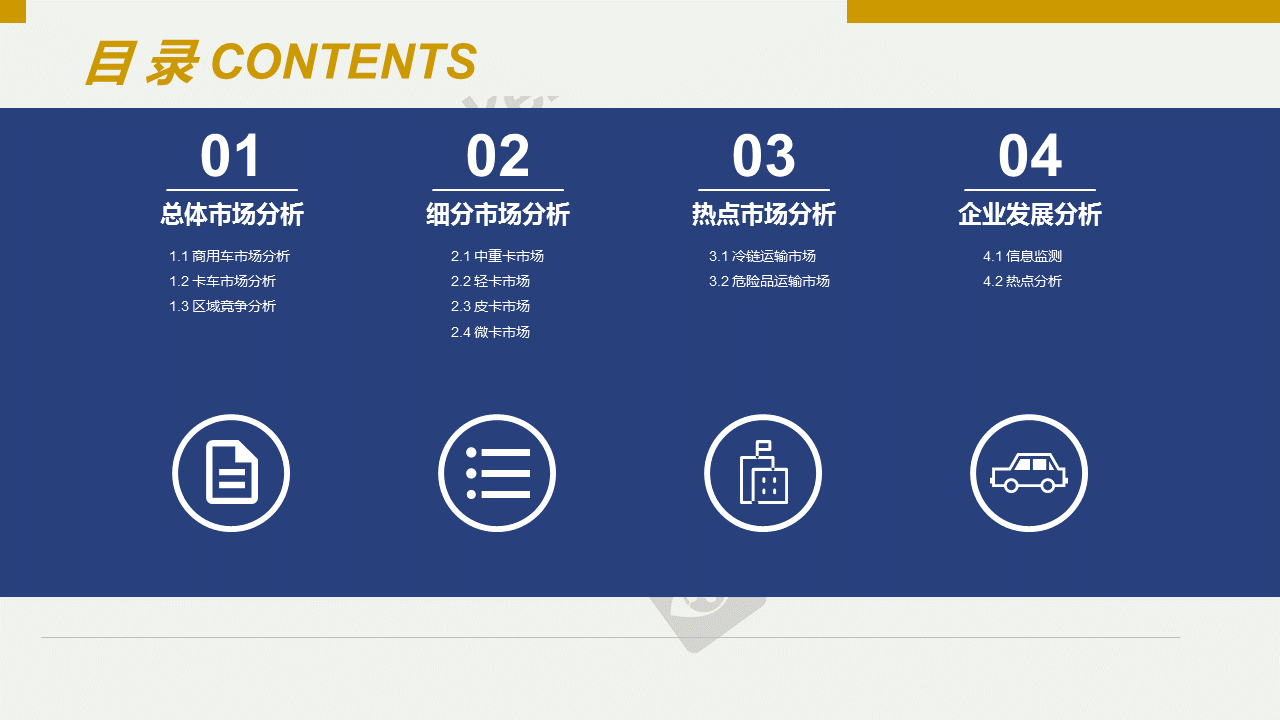Click item 3.1 冷链运输市场
1280x720 pixels.
(x=762, y=256)
